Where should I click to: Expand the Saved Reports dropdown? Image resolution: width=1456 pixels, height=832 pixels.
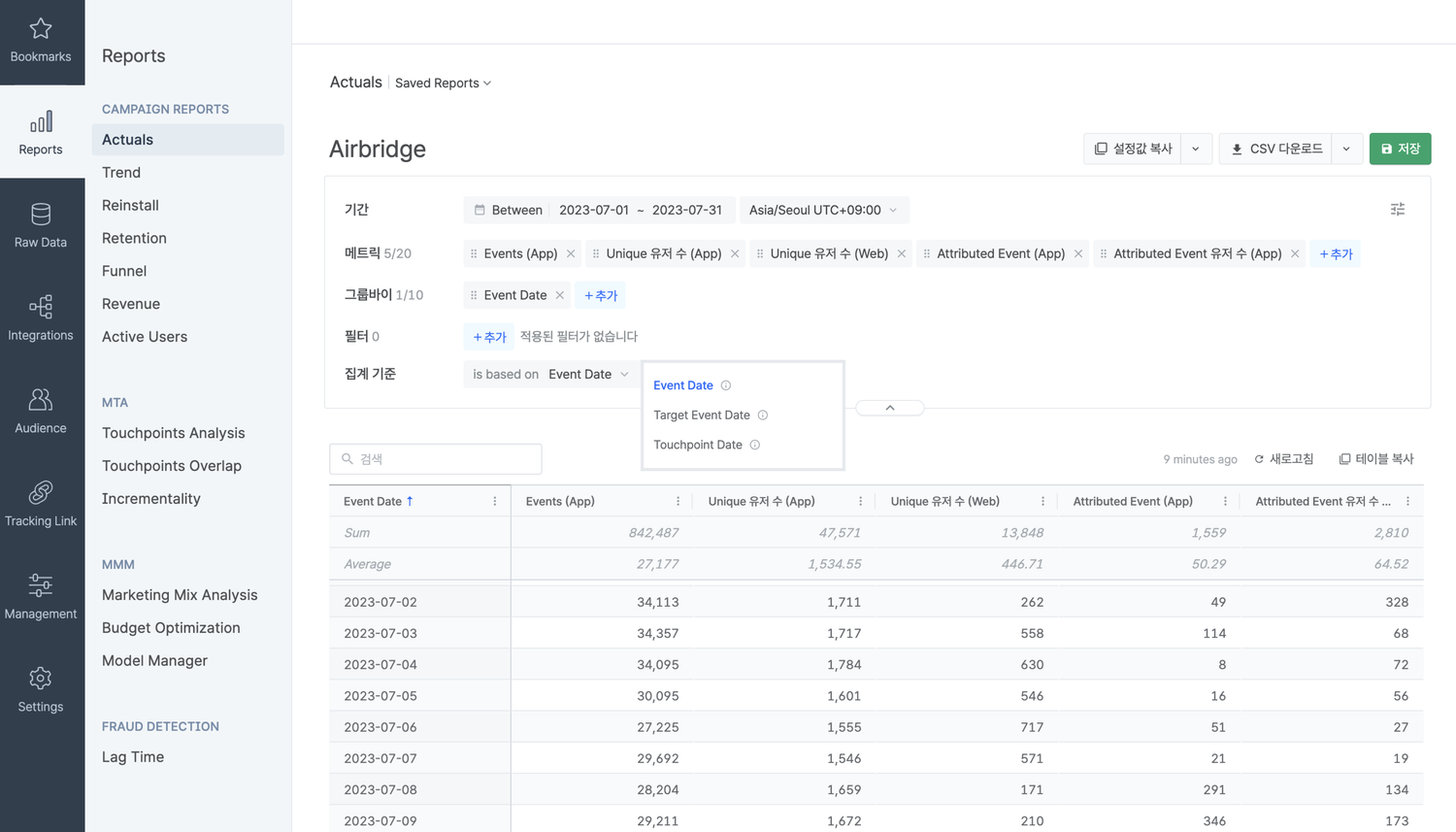click(443, 83)
